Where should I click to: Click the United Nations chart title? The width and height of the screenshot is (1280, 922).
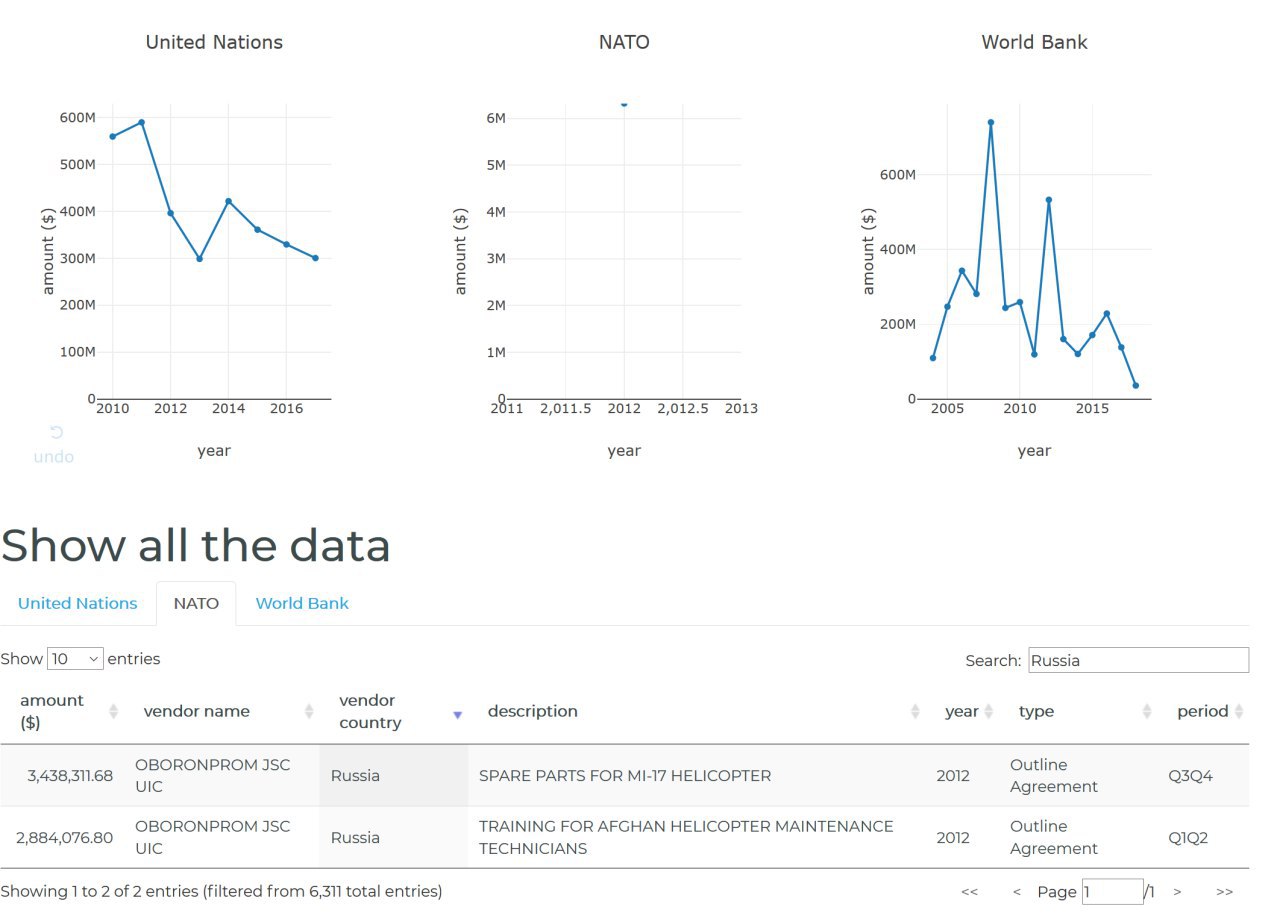[214, 42]
